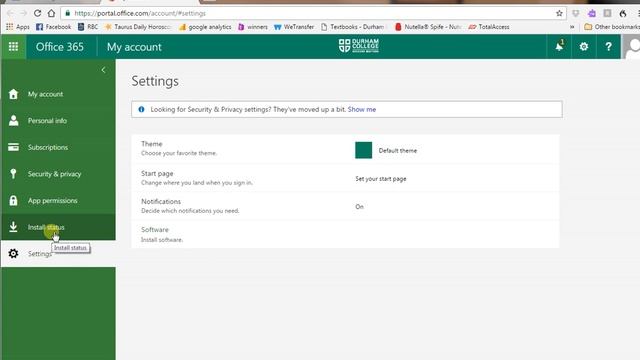Click Default theme label

coord(398,151)
